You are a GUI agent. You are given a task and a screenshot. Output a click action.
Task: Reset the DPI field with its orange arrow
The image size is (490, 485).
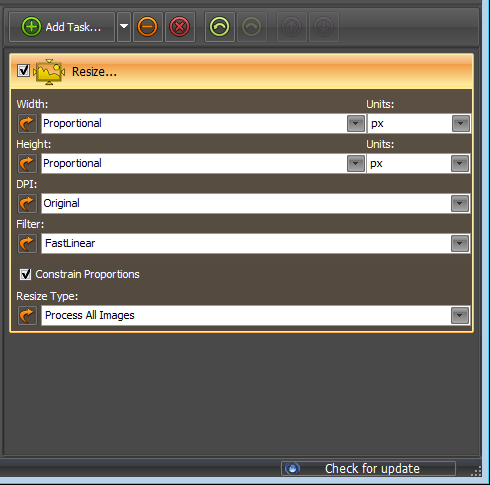pyautogui.click(x=27, y=204)
